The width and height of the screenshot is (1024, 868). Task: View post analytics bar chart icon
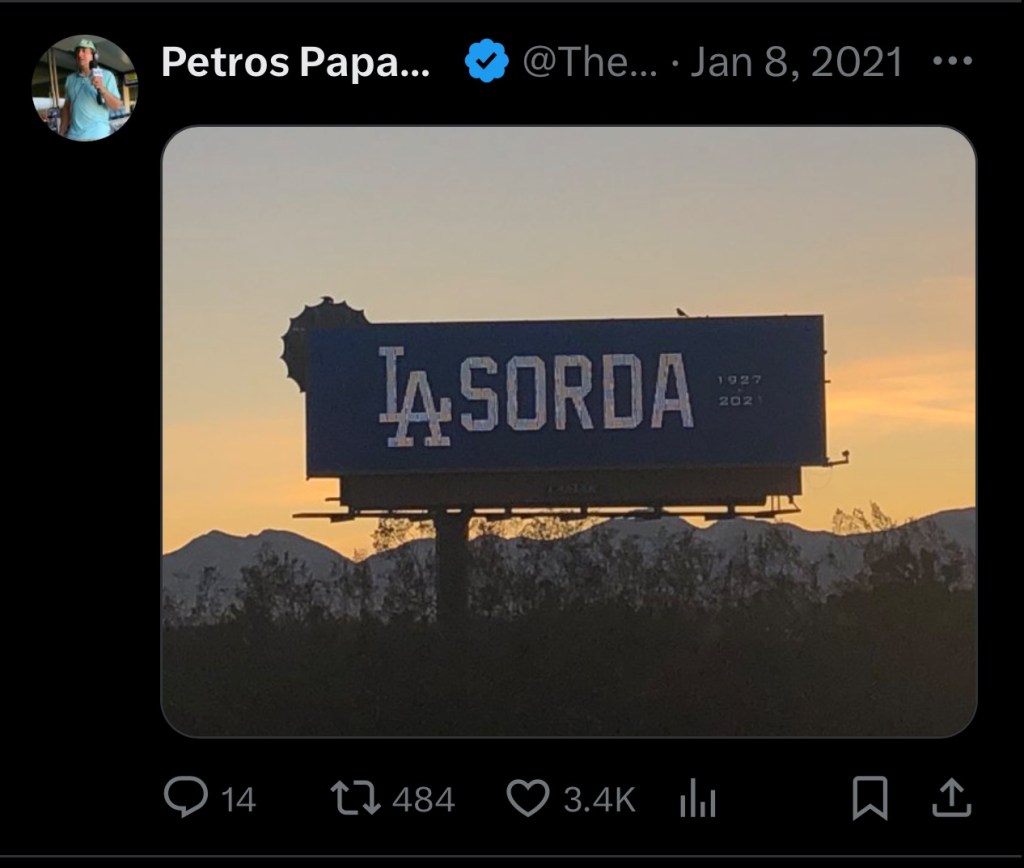coord(697,799)
